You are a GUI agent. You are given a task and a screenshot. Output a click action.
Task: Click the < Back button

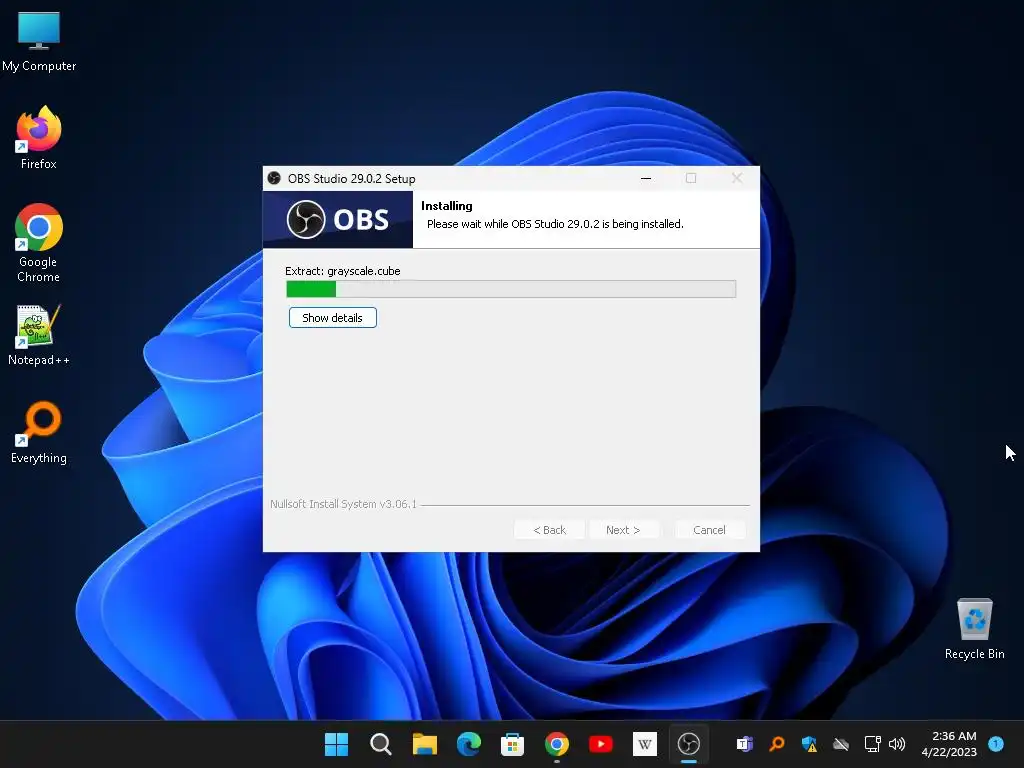[x=549, y=530]
